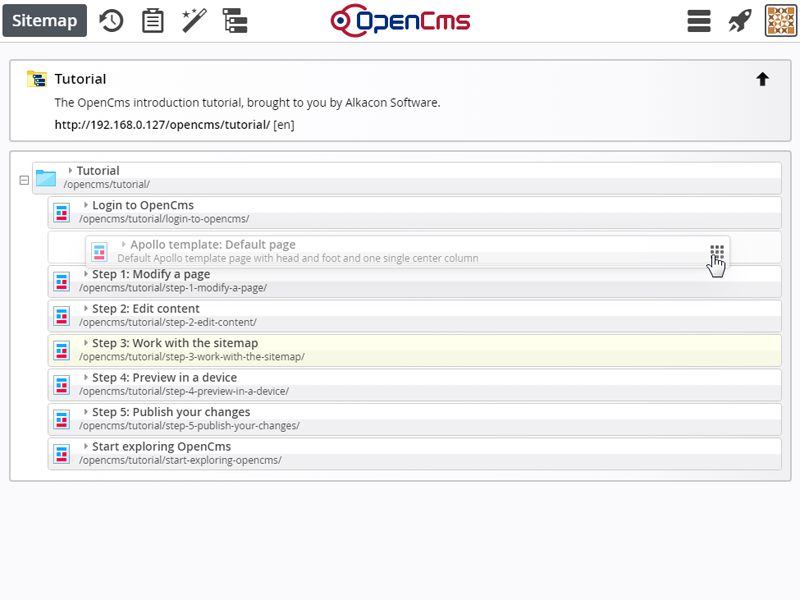The image size is (800, 600).
Task: Click the OpenCms logo
Action: (401, 21)
